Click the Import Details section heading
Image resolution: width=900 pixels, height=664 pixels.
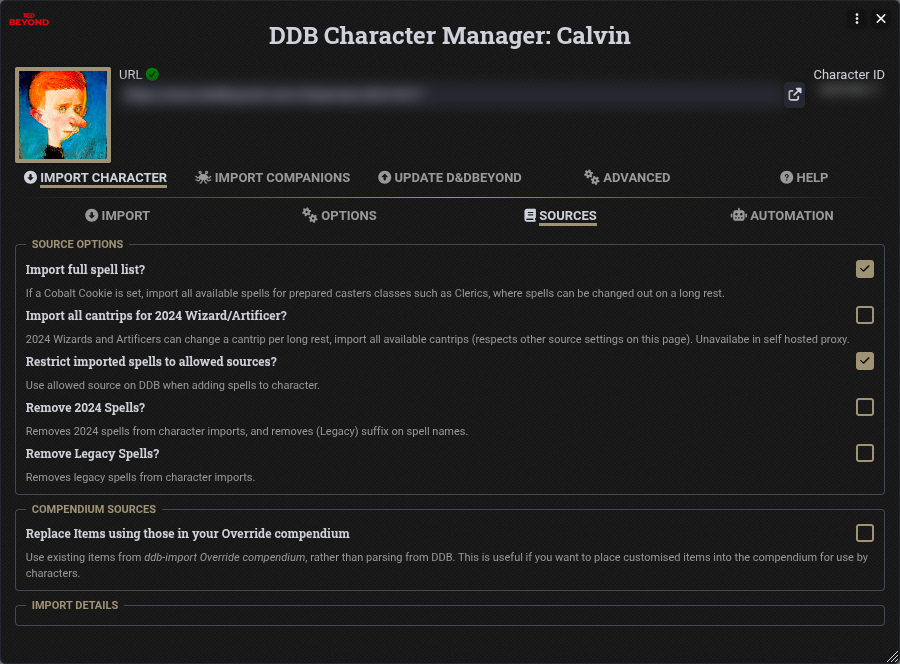[75, 605]
